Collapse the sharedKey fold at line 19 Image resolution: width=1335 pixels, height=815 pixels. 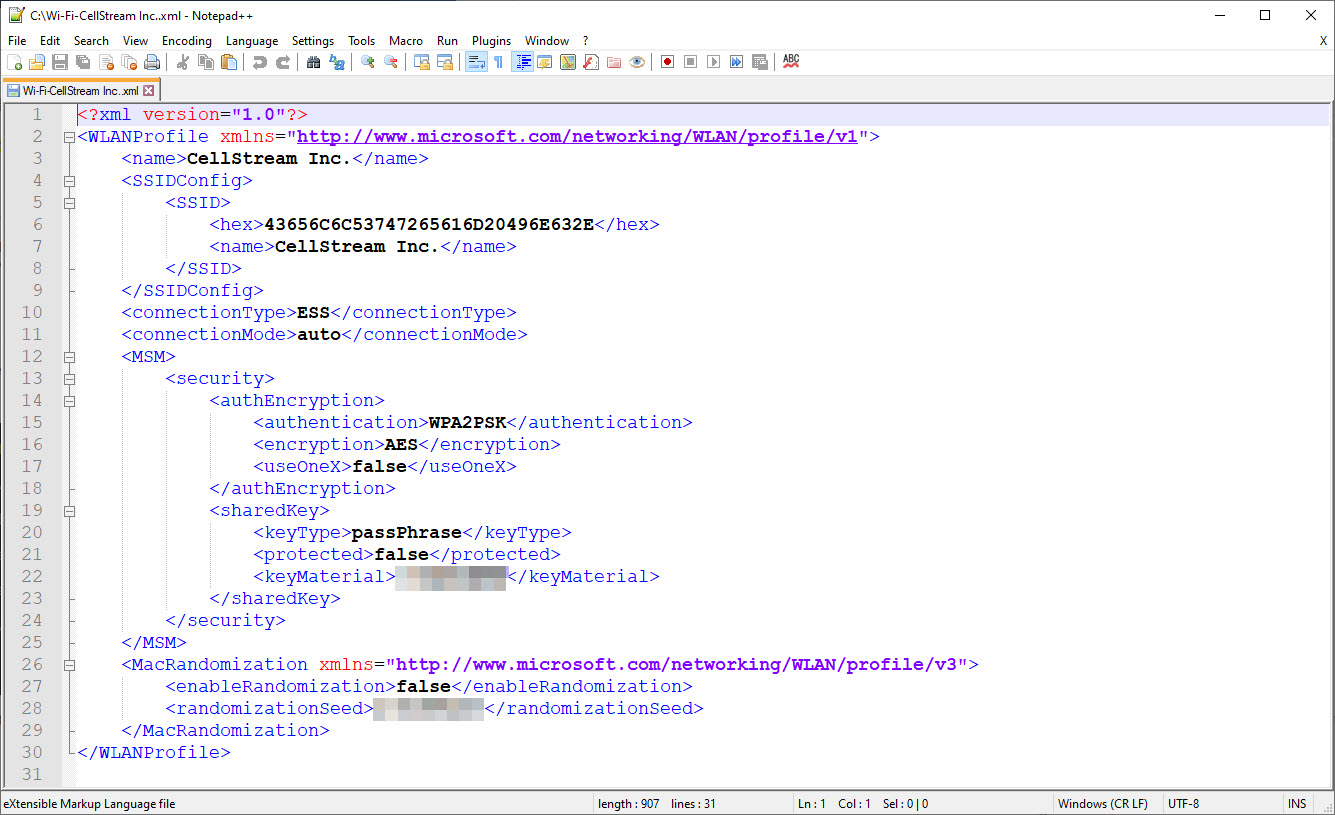tap(69, 511)
